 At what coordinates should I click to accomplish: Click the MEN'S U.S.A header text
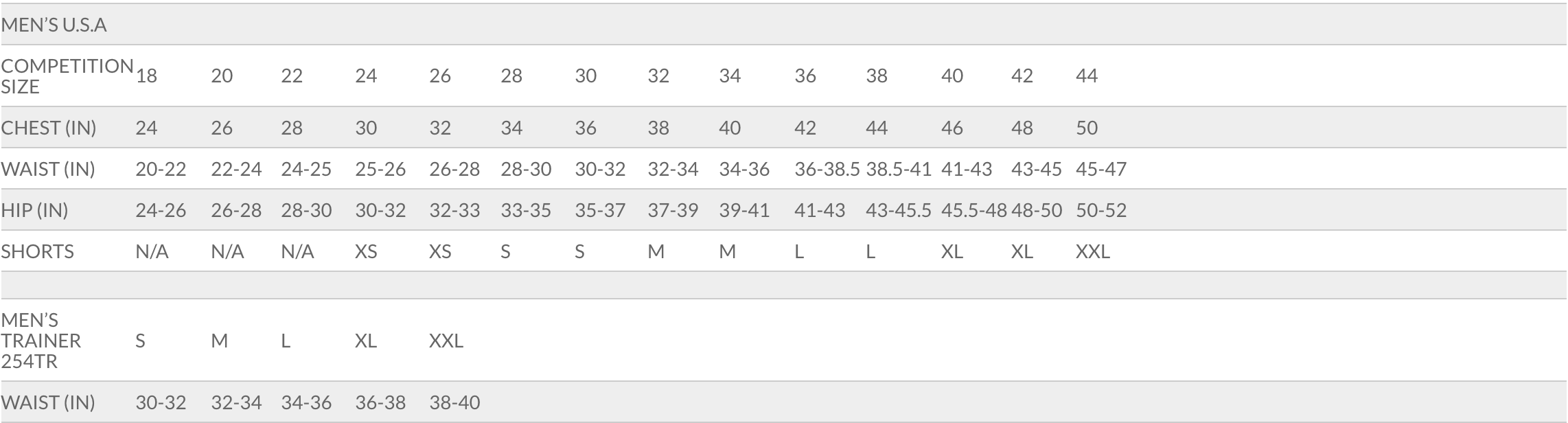coord(54,25)
